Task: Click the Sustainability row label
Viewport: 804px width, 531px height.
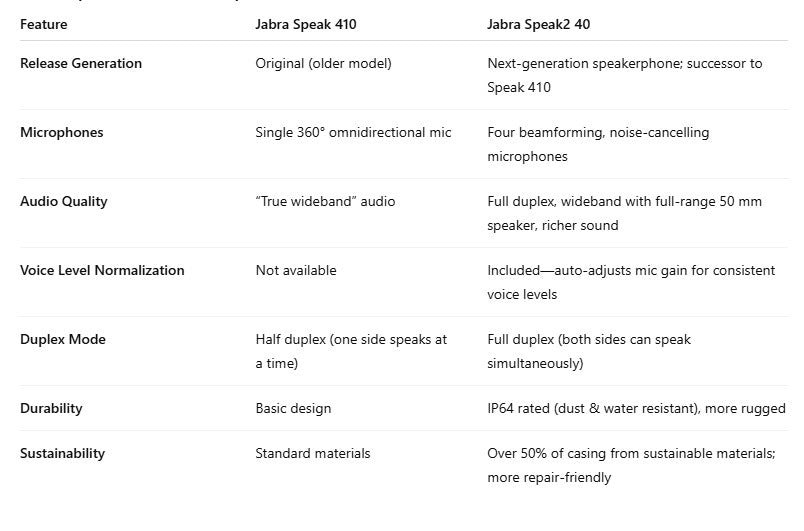Action: (x=62, y=453)
